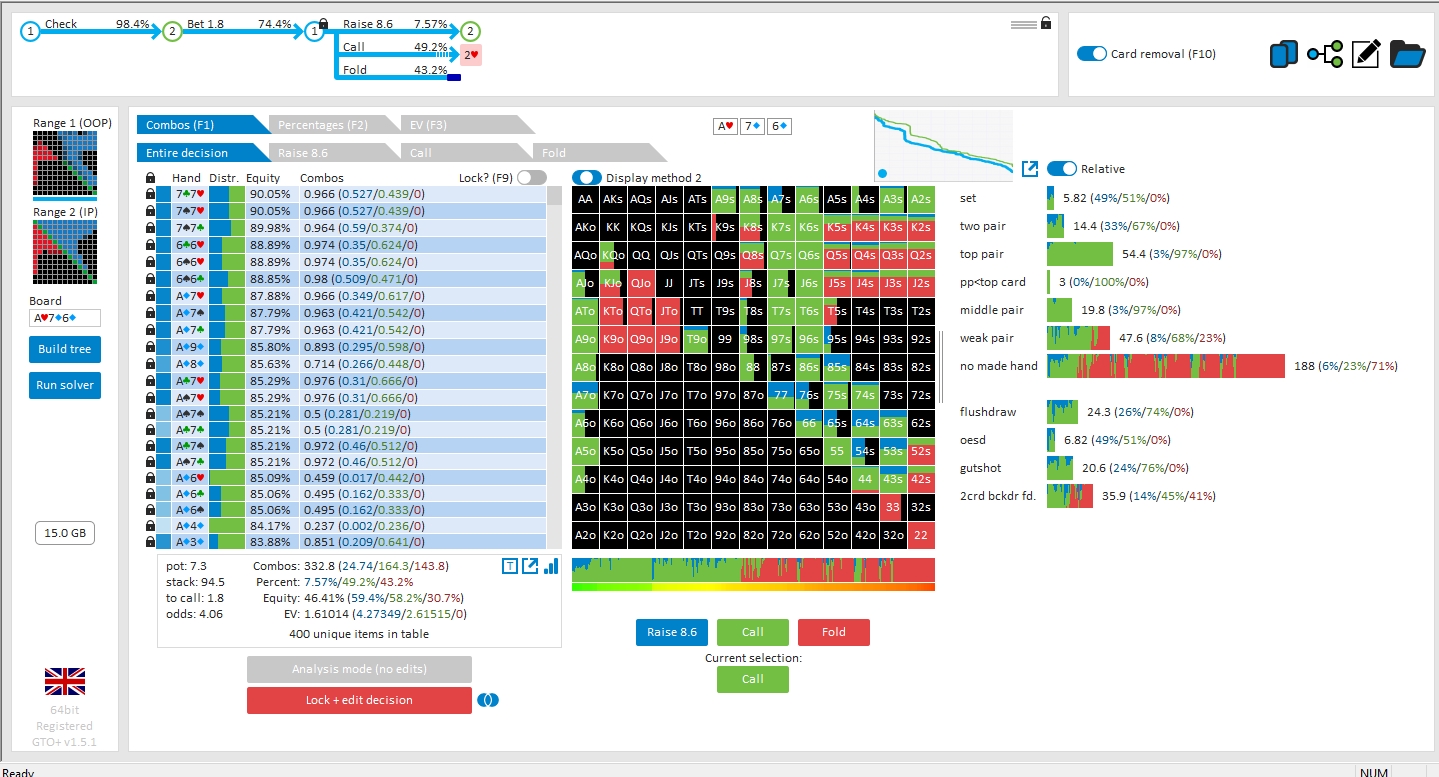Click the tree-structure icon with green nodes
Screen dimensions: 1439x777
coord(1325,54)
